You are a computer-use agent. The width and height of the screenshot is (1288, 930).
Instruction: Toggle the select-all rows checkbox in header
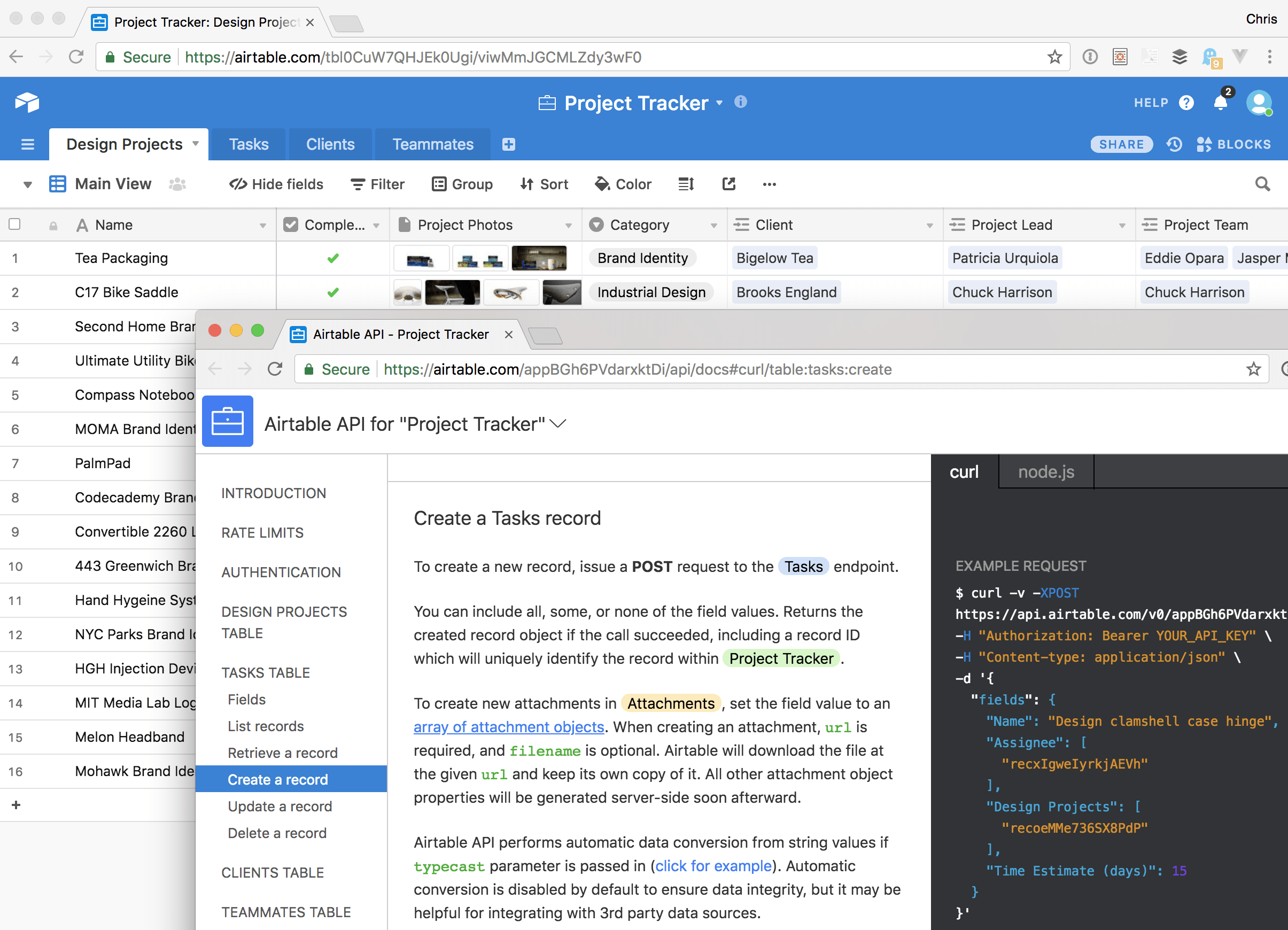click(15, 224)
